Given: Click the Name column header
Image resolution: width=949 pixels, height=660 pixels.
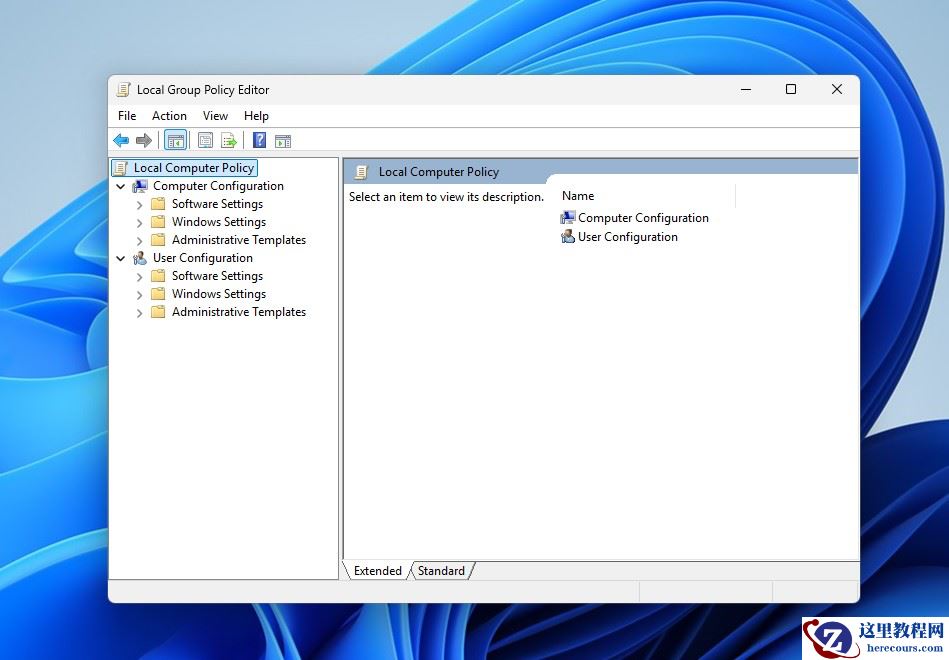Looking at the screenshot, I should pos(578,196).
